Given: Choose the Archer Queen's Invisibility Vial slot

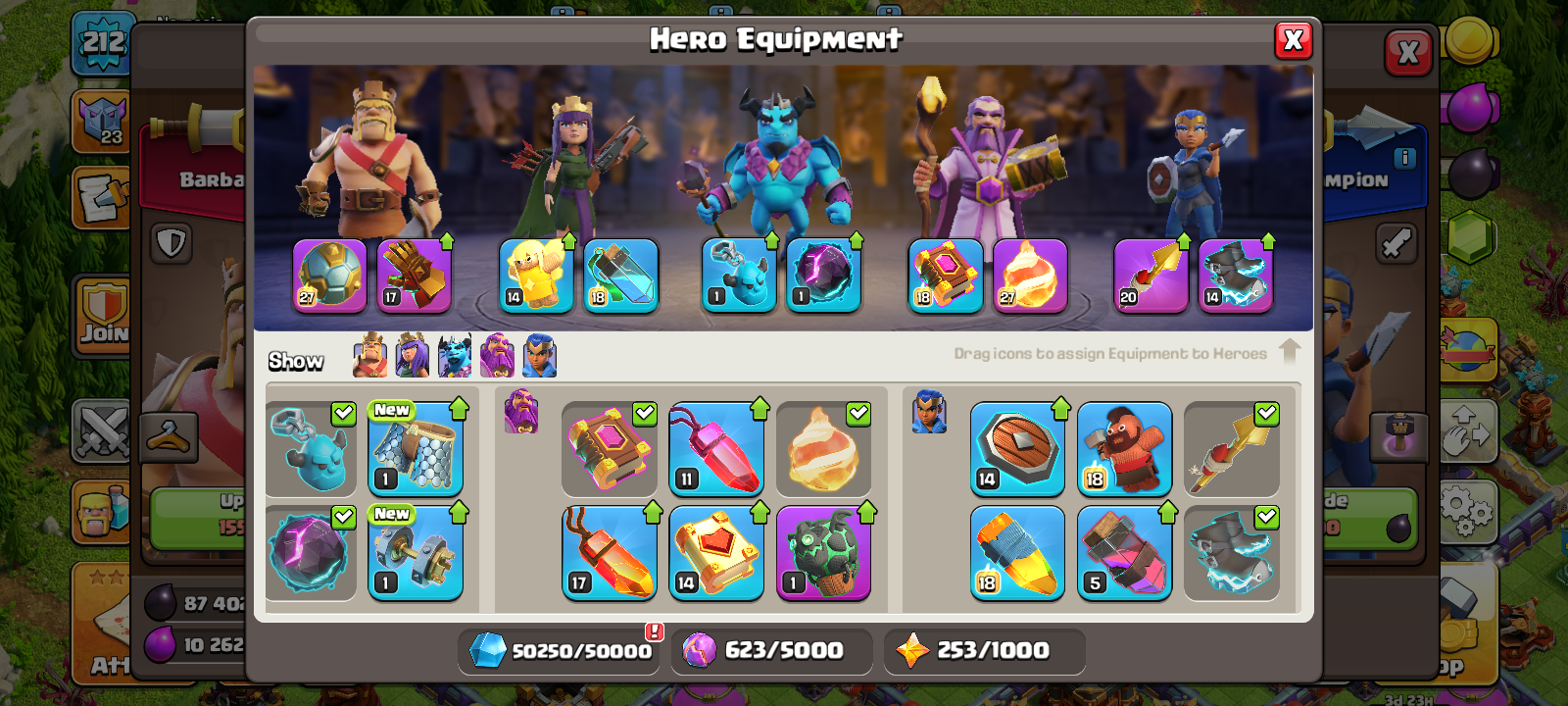Looking at the screenshot, I should click(x=621, y=277).
